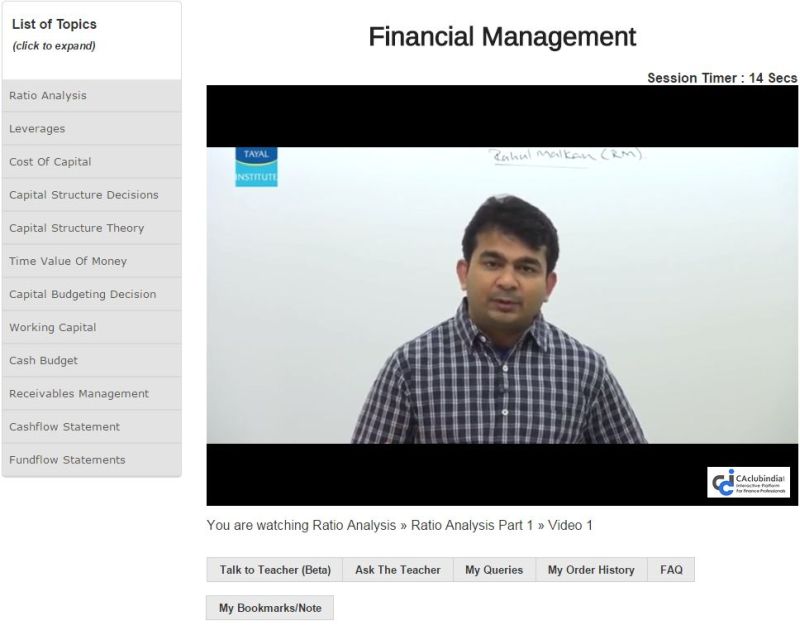This screenshot has height=635, width=800.
Task: Click the Tayal Institute logo in video
Action: pos(256,167)
